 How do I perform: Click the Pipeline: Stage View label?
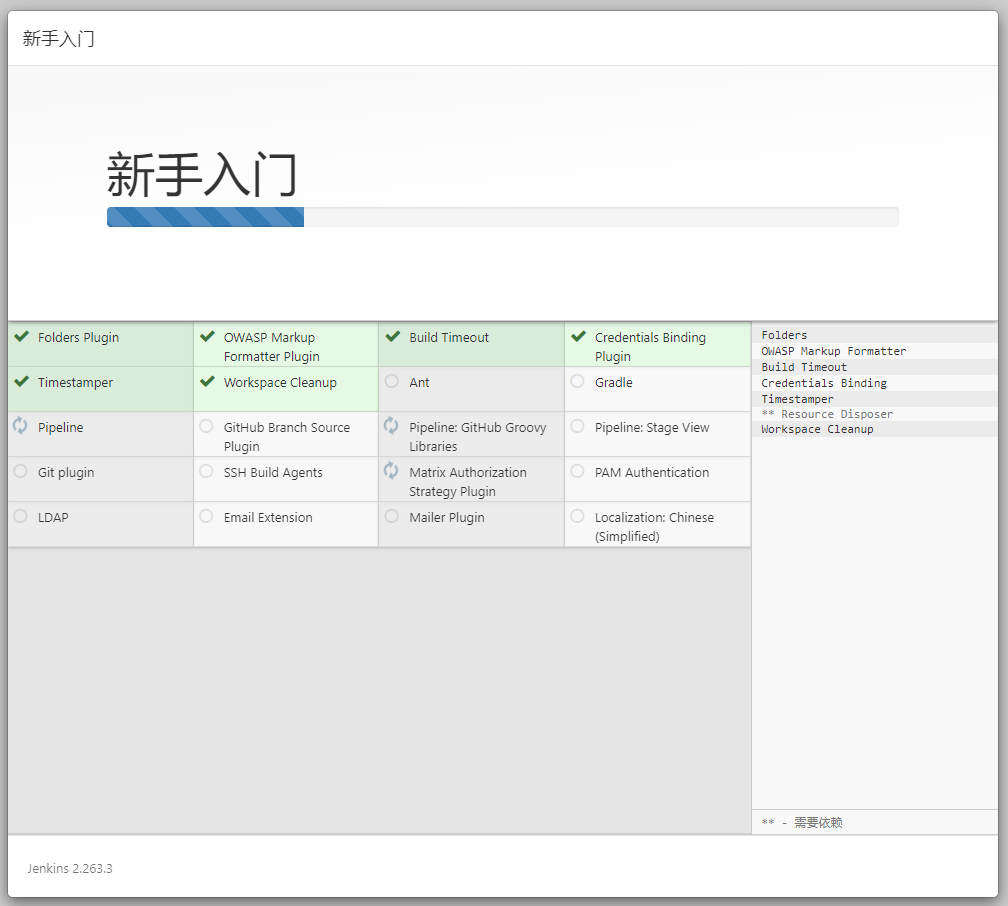[x=652, y=428]
